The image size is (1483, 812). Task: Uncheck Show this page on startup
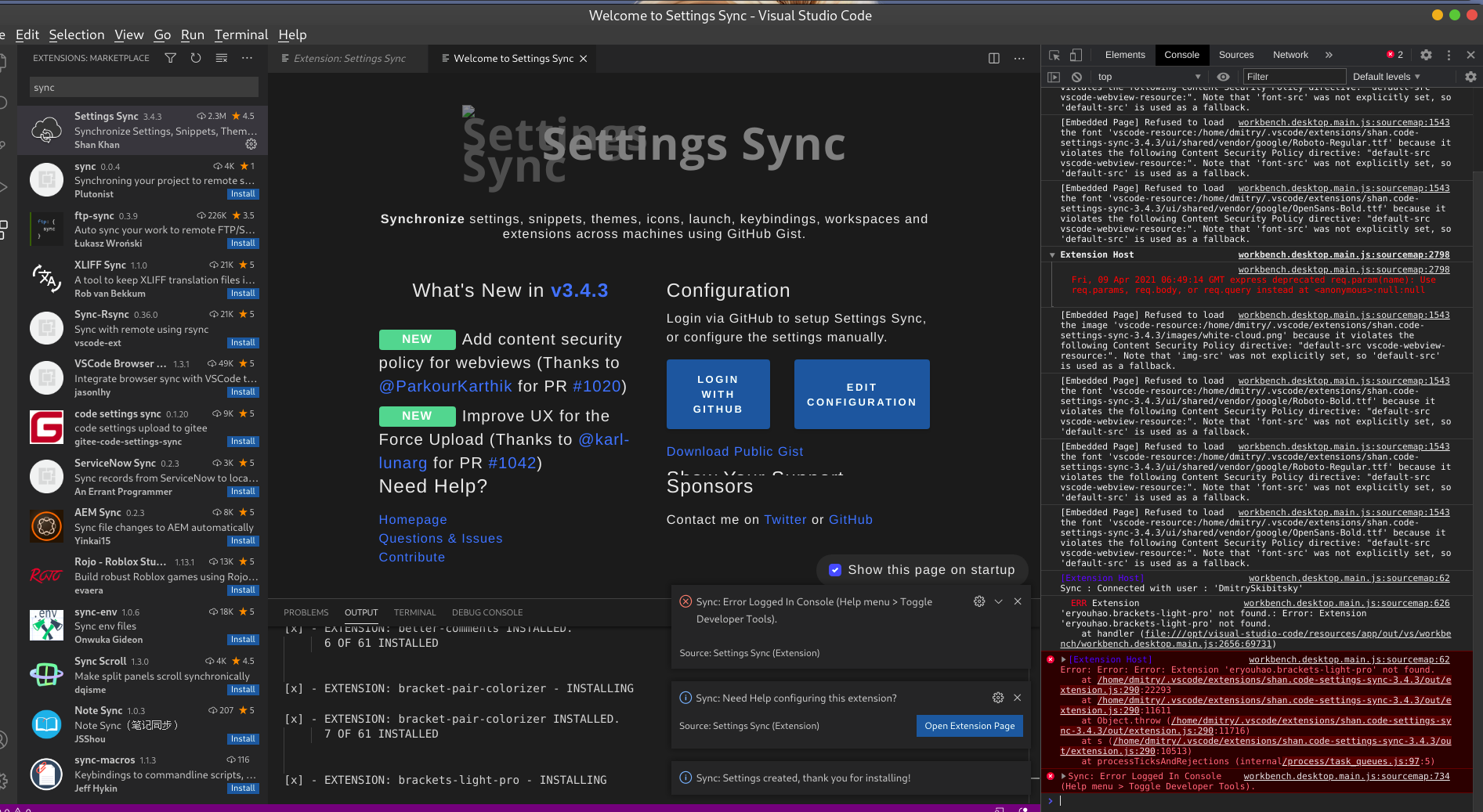[x=835, y=570]
